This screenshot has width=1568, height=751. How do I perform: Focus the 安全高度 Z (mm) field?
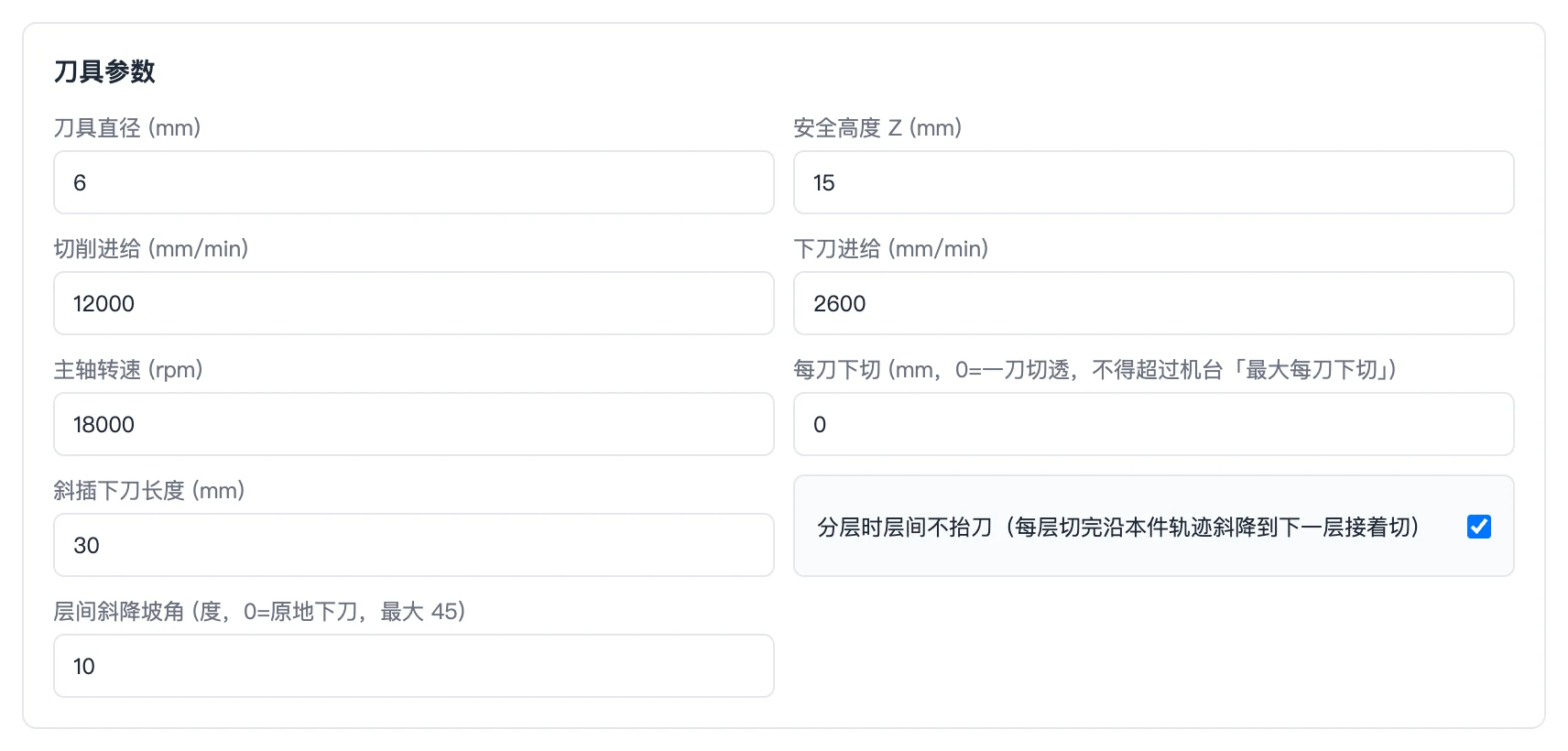pyautogui.click(x=1153, y=182)
